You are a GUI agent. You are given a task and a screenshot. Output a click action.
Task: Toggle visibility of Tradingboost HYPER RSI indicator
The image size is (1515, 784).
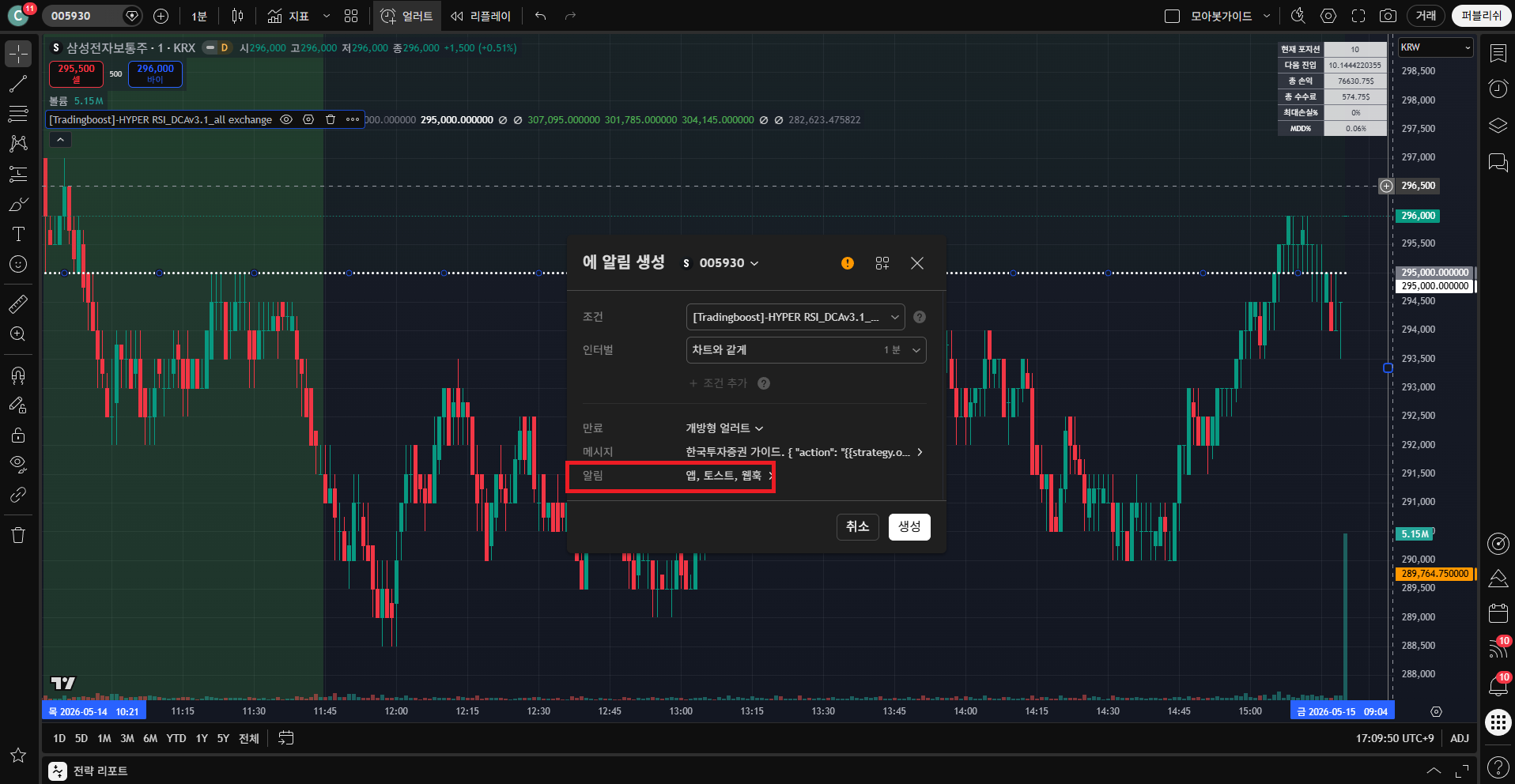[286, 119]
